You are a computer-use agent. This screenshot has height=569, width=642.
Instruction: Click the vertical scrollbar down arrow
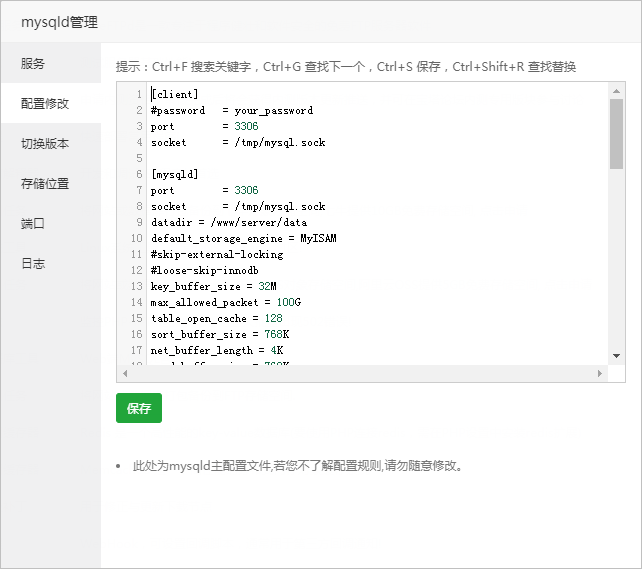point(617,355)
